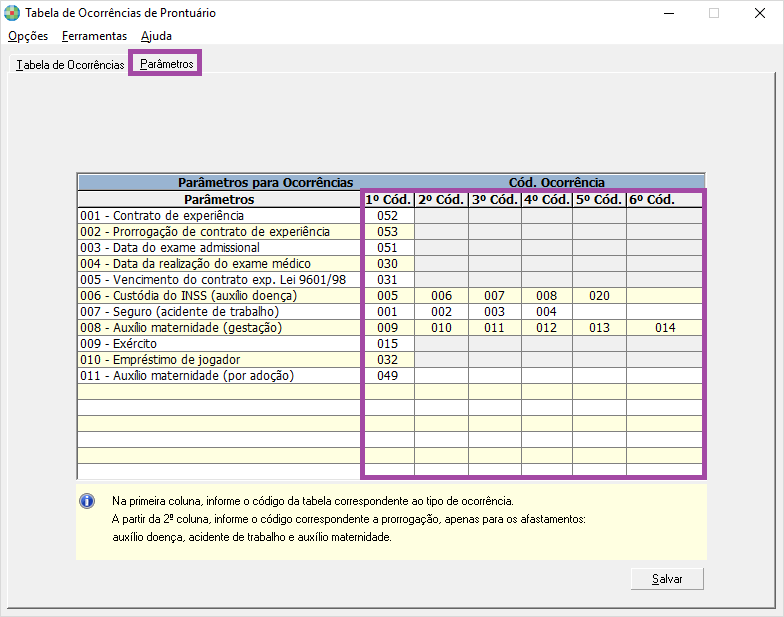Viewport: 784px width, 617px height.
Task: Click cell 013 in gestação row
Action: tap(600, 328)
